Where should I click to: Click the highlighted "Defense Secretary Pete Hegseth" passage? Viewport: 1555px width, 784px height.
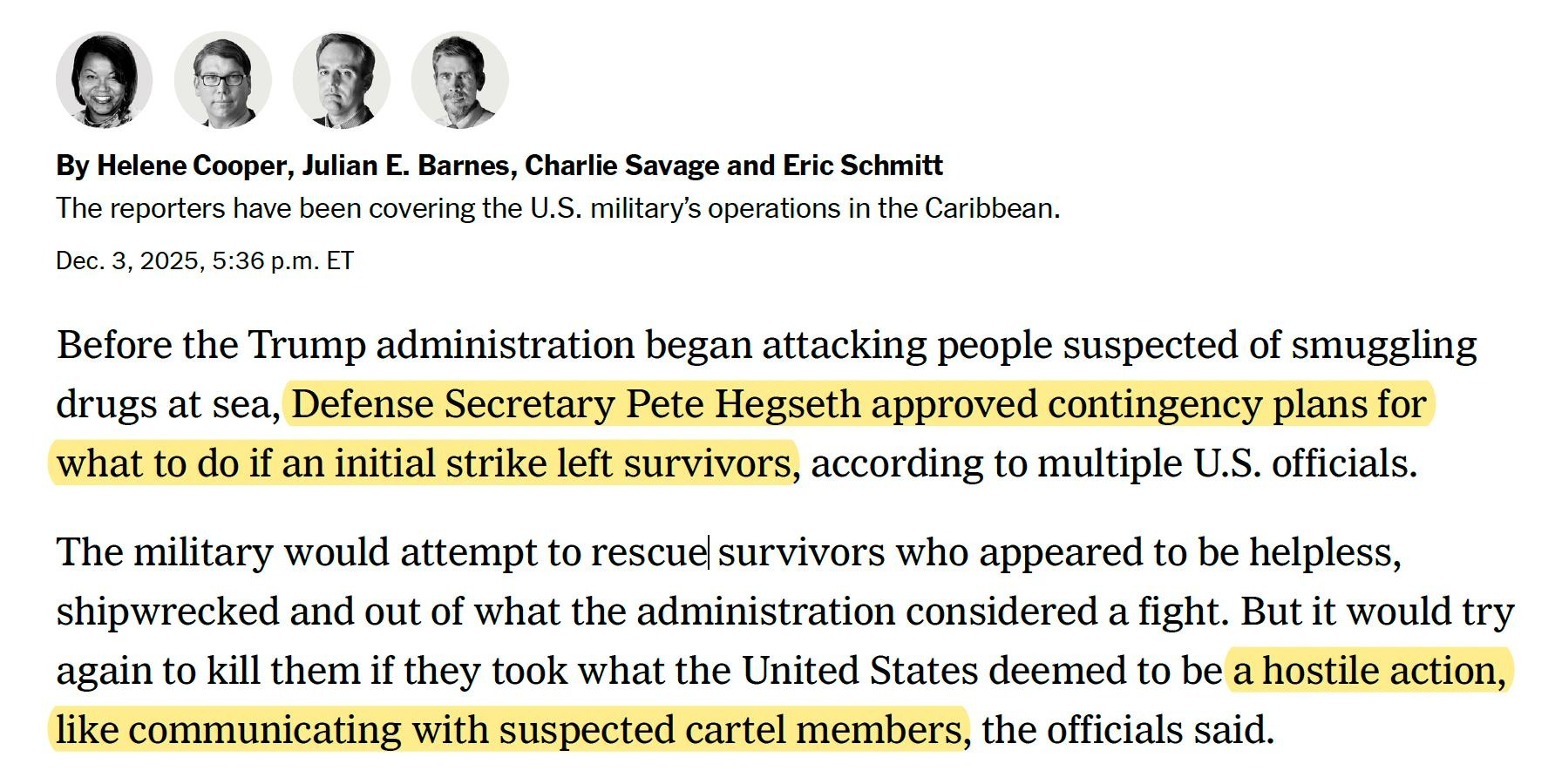pyautogui.click(x=575, y=404)
